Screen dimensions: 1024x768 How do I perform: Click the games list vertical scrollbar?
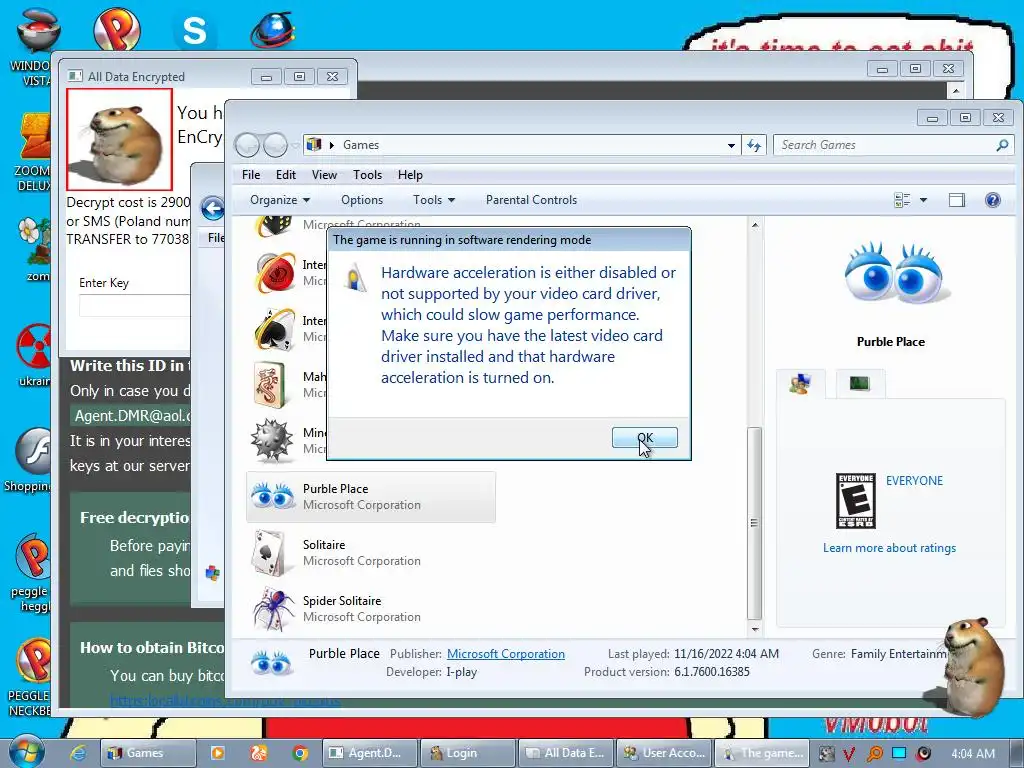click(x=754, y=522)
